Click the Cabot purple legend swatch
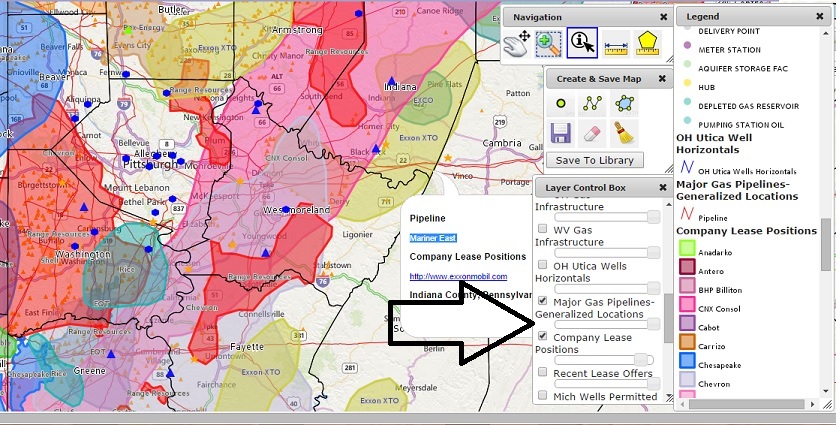The width and height of the screenshot is (836, 425). tap(687, 323)
